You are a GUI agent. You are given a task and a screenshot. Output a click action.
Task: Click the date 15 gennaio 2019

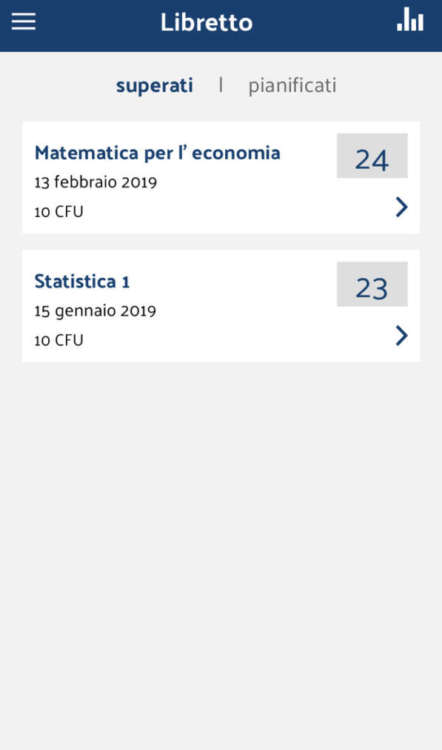[x=95, y=311]
